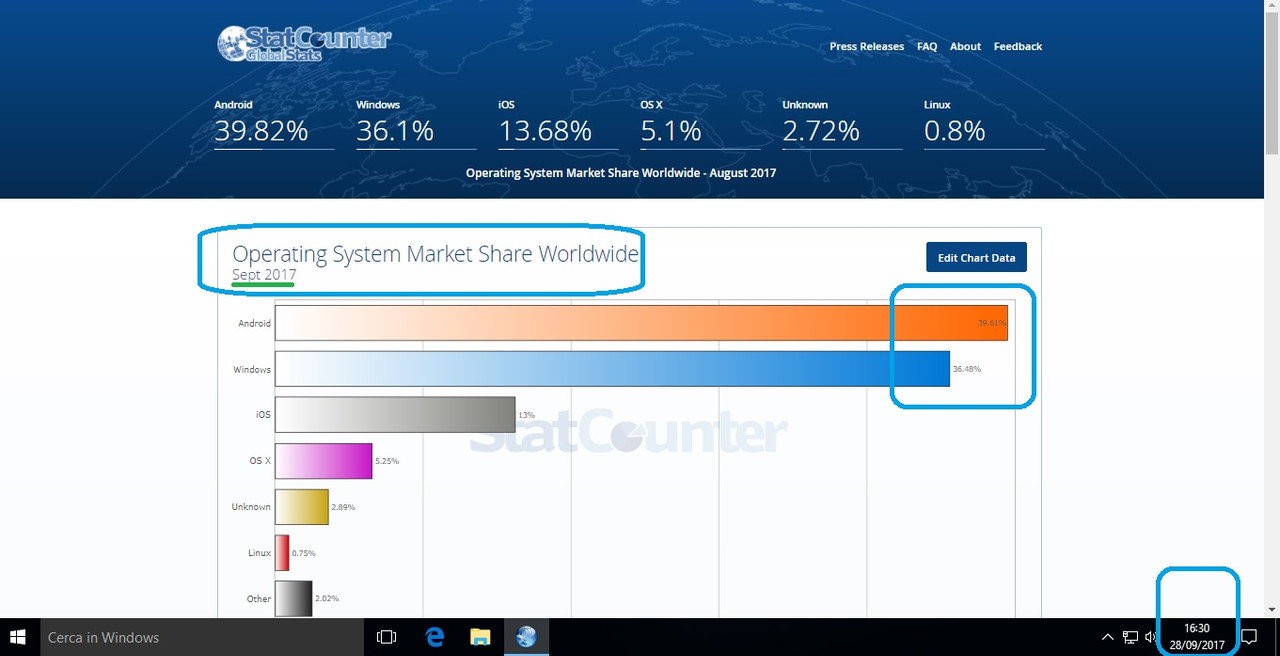Open the Feedback link
Viewport: 1280px width, 656px height.
(1018, 46)
